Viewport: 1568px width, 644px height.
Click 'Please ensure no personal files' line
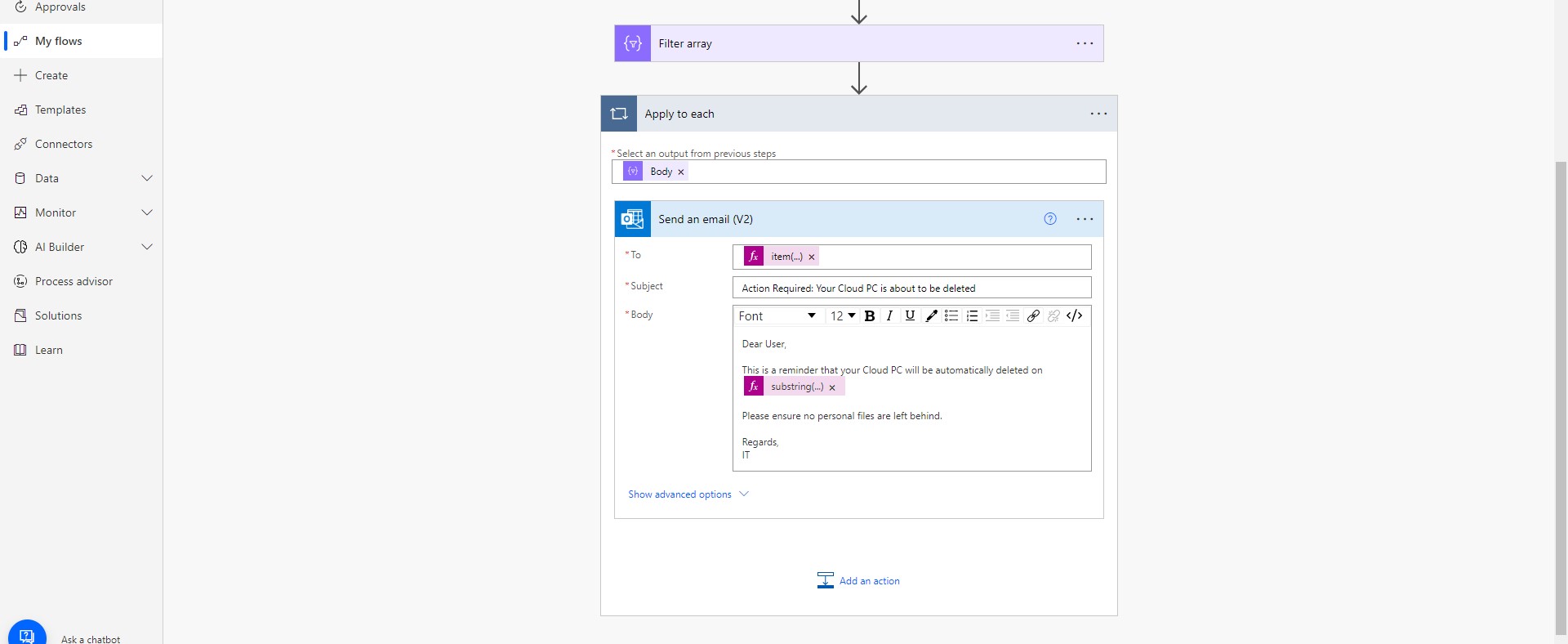(x=842, y=416)
